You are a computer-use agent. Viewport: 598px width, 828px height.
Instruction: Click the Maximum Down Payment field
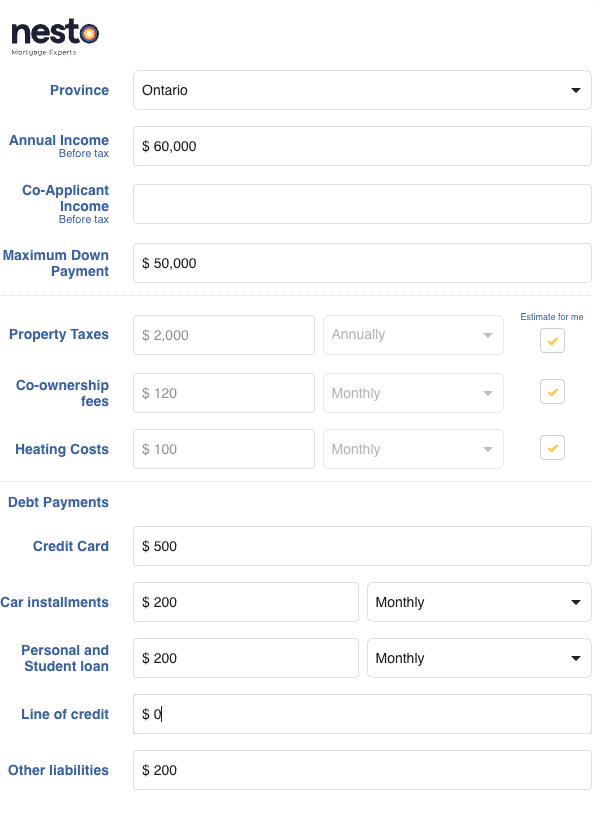362,263
